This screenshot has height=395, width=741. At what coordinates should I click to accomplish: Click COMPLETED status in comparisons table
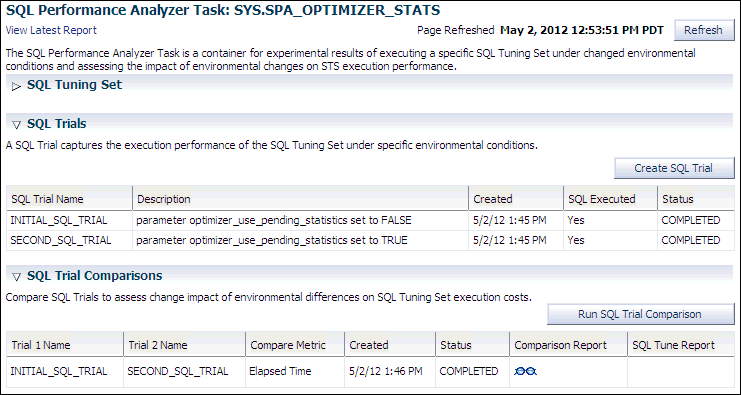coord(469,371)
